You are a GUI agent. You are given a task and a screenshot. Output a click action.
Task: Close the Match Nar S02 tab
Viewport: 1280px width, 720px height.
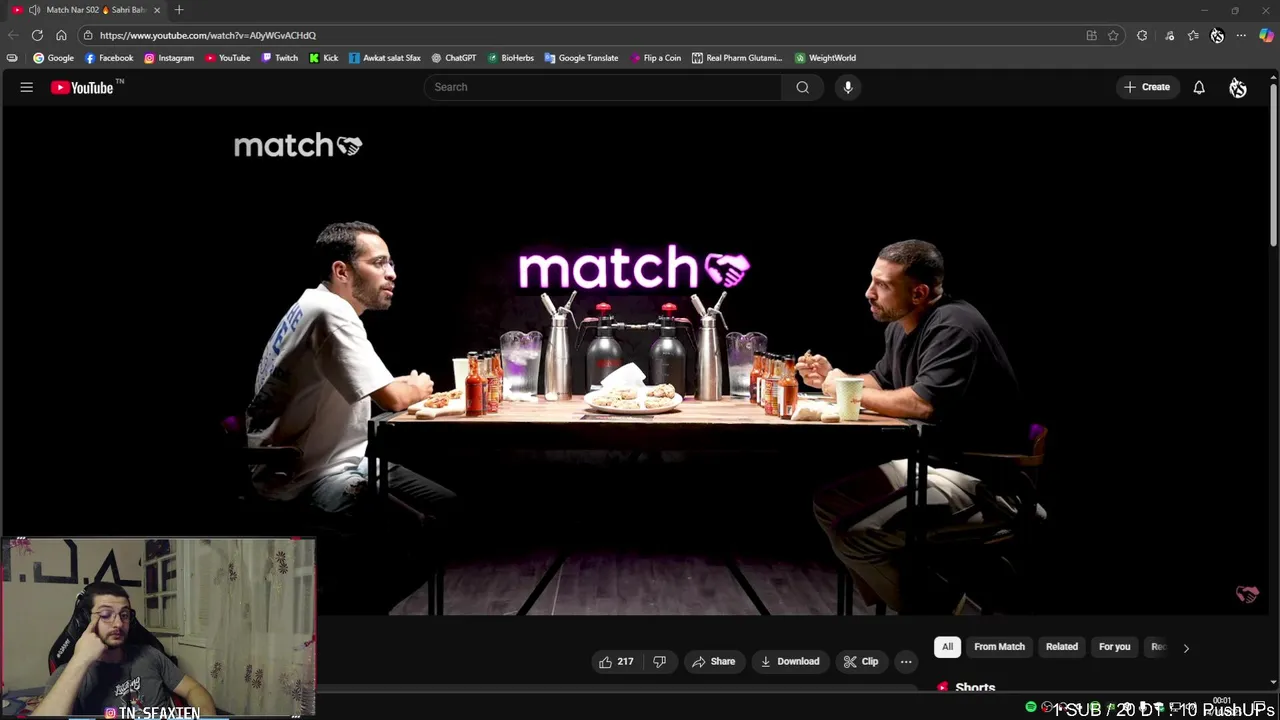[157, 10]
